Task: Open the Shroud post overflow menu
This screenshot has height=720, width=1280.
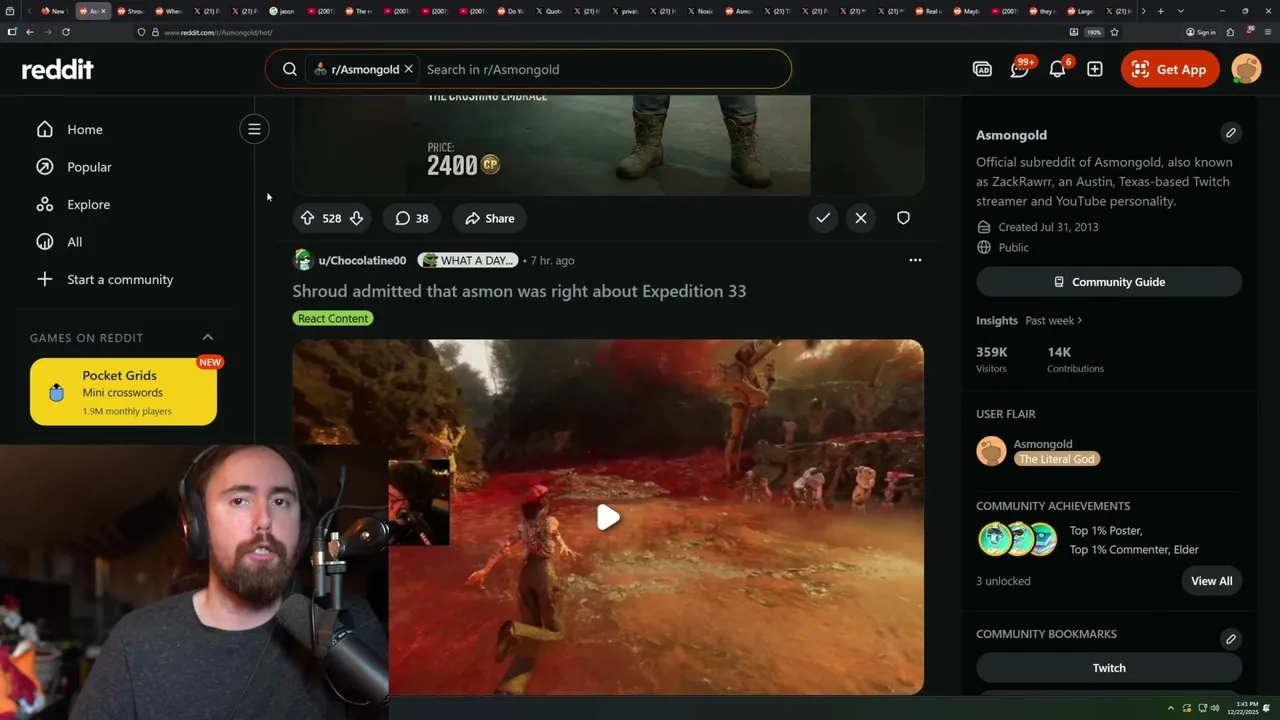Action: click(915, 260)
